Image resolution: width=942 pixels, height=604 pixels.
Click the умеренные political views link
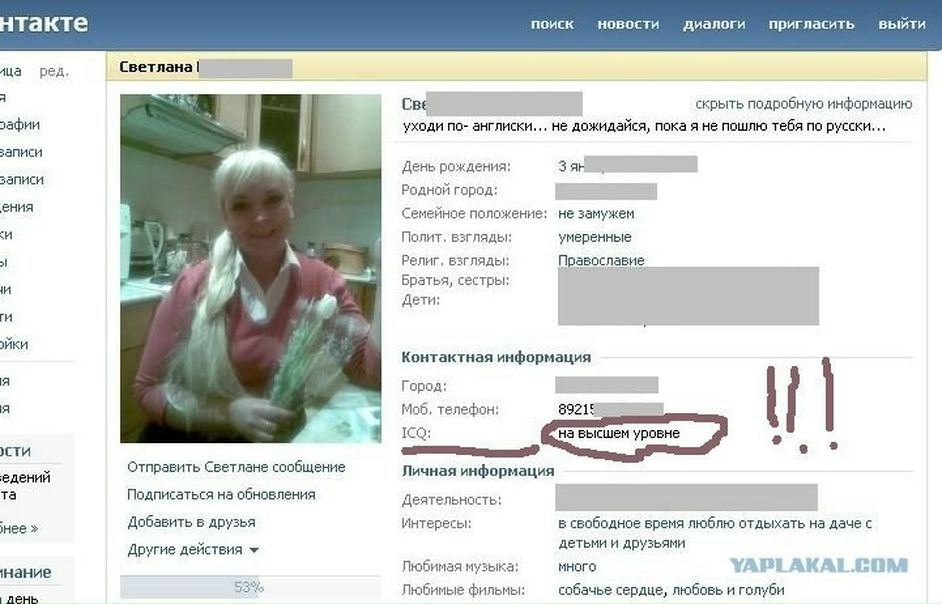tap(594, 237)
